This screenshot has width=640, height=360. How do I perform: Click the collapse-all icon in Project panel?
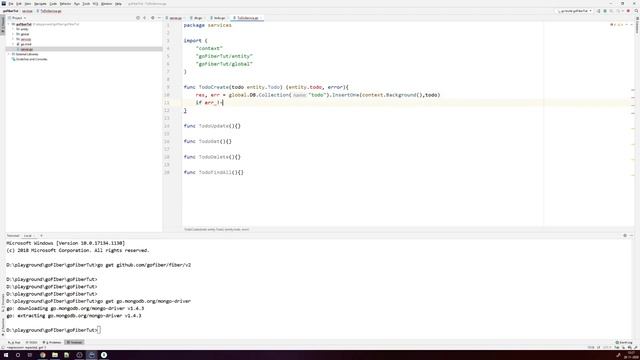point(145,18)
